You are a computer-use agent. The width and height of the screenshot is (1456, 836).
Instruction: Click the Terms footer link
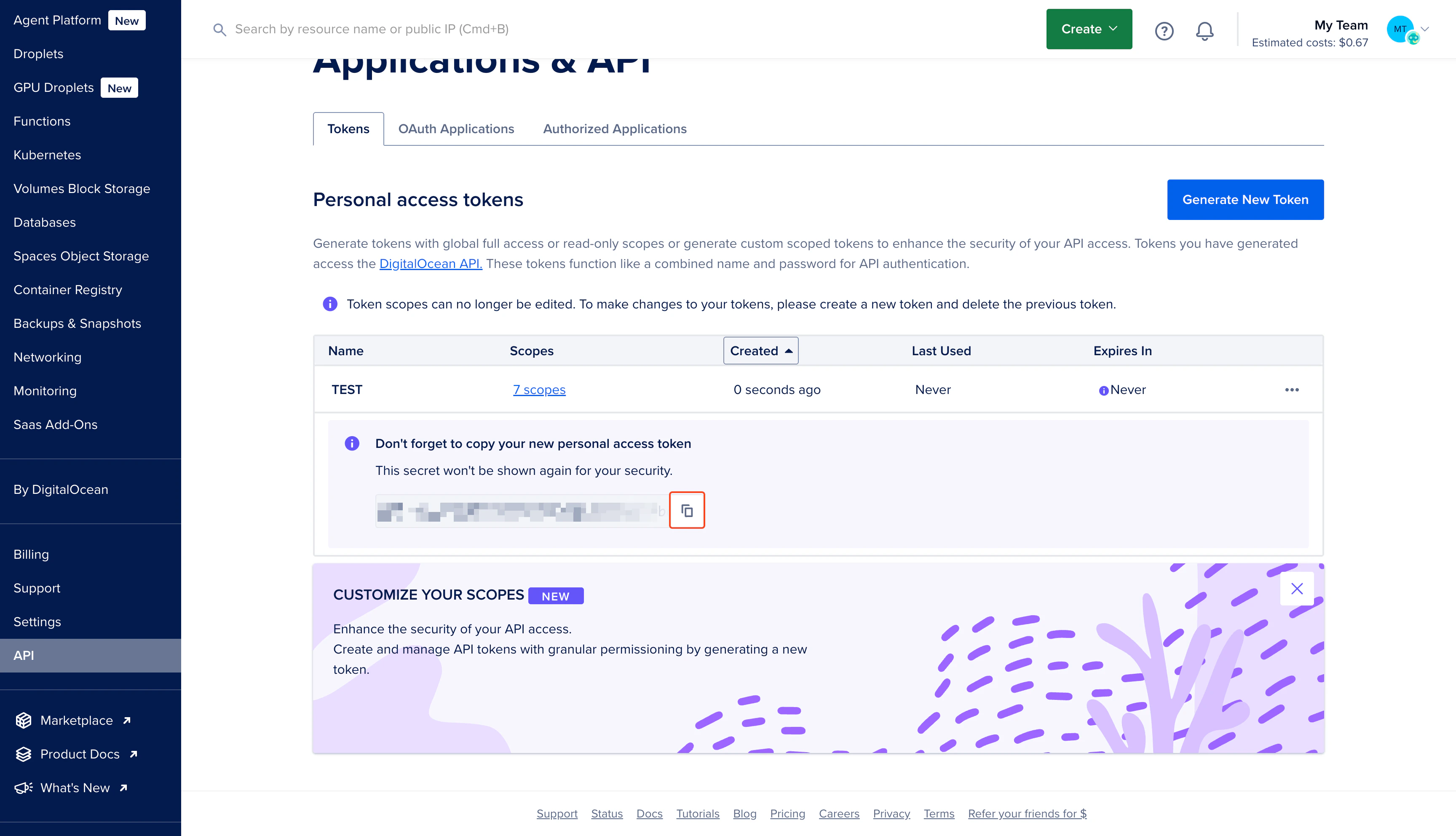(939, 814)
